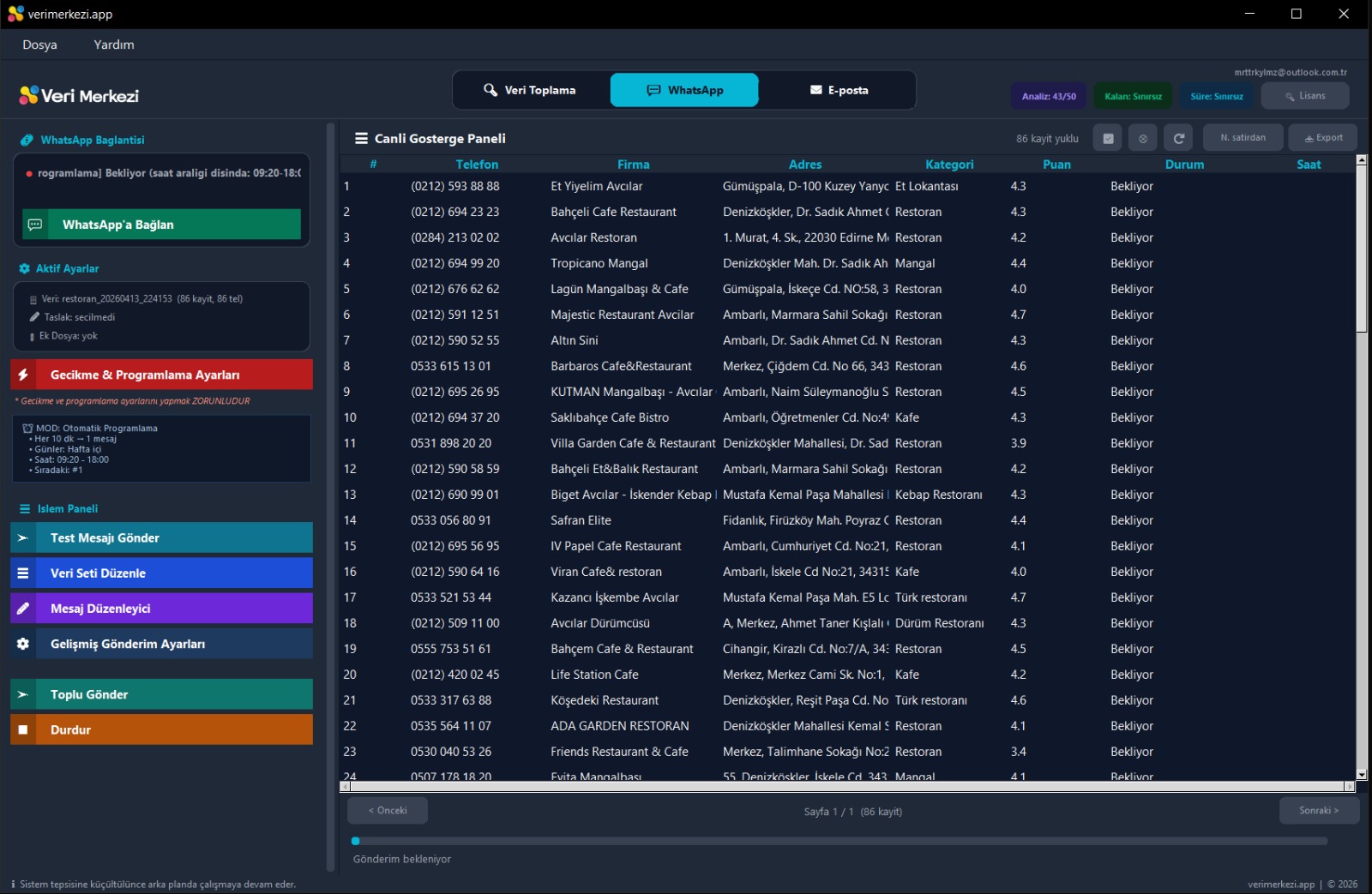Sort table by Puan column header

pyautogui.click(x=1056, y=165)
